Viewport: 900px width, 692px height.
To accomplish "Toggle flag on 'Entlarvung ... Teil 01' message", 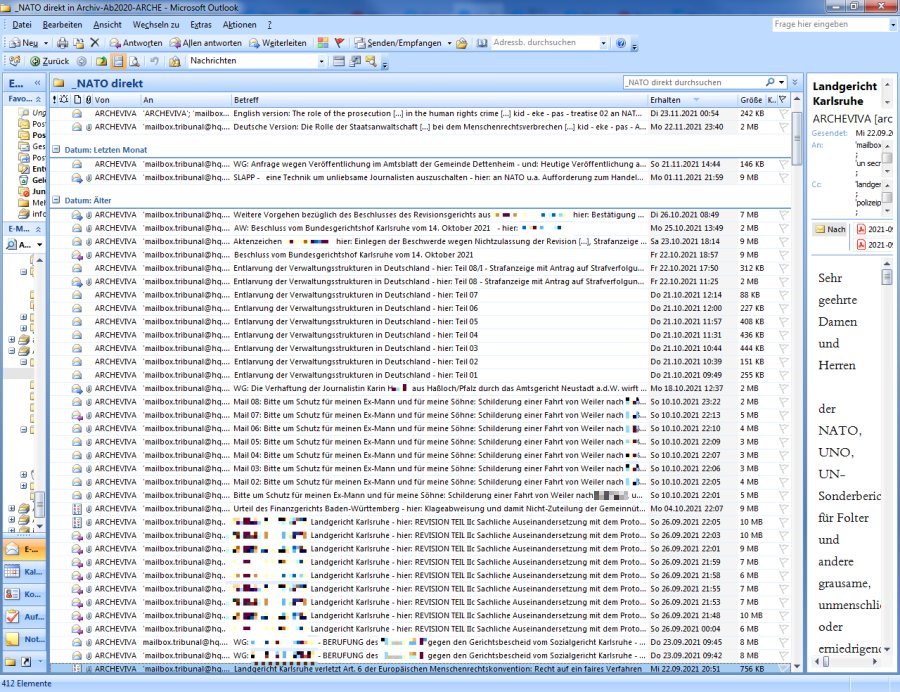I will 783,375.
